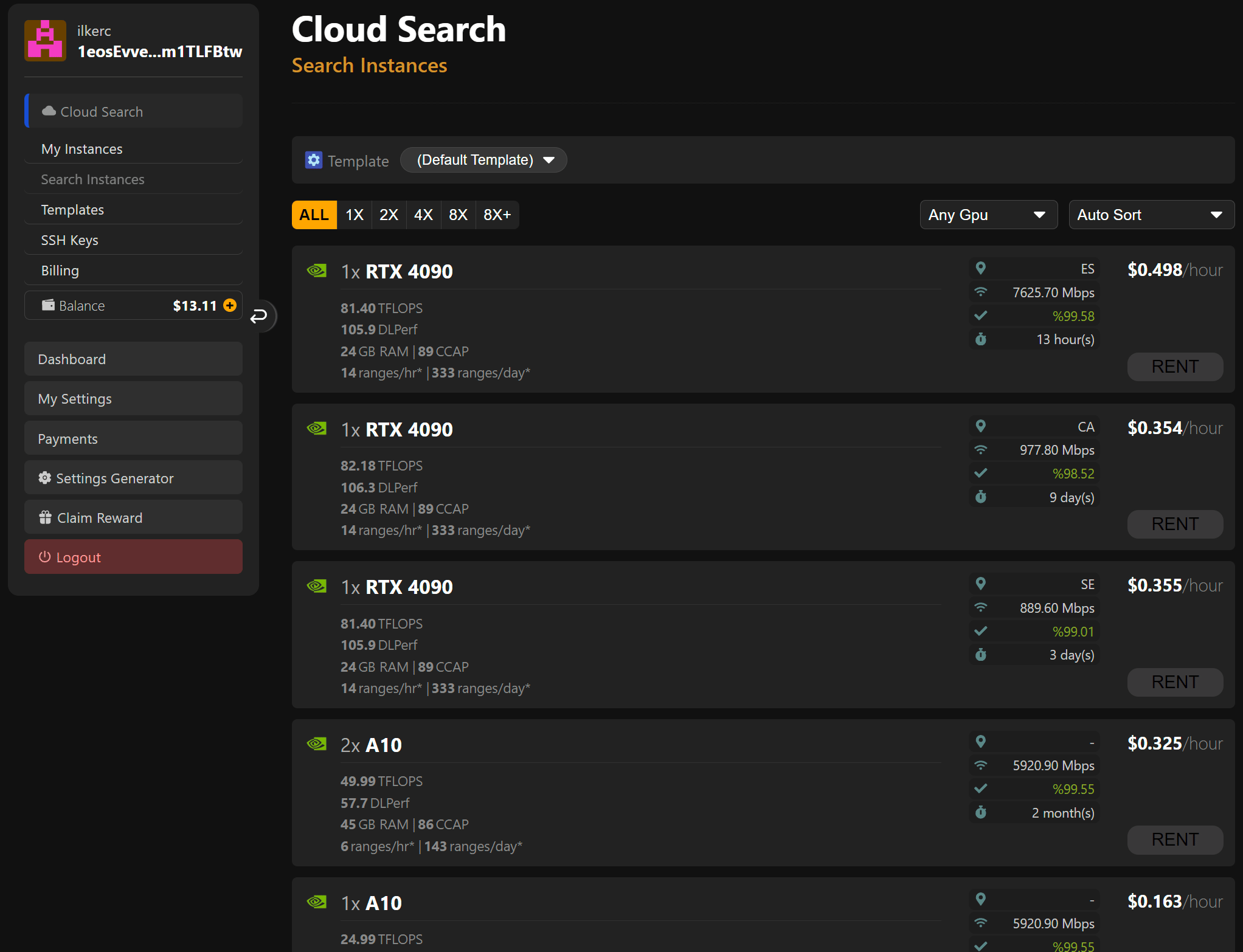The image size is (1243, 952).
Task: Open the Default Template dropdown
Action: click(x=484, y=160)
